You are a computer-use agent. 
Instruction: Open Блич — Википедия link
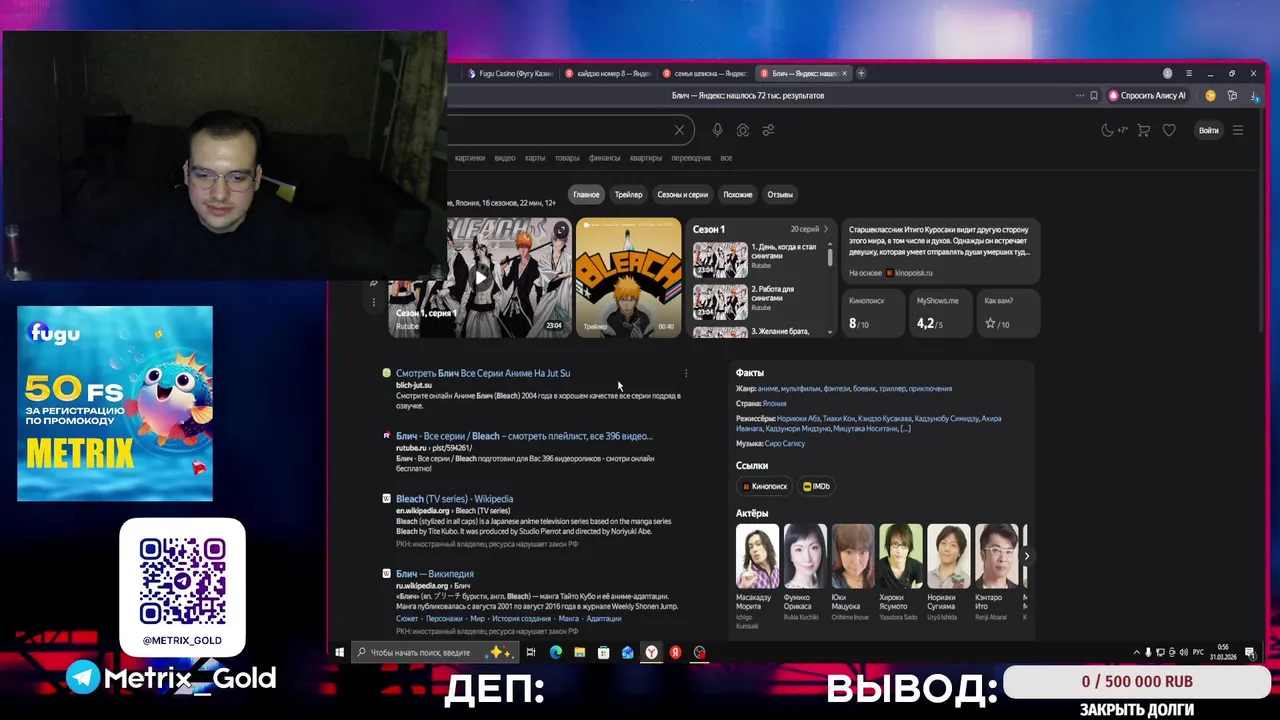[434, 574]
